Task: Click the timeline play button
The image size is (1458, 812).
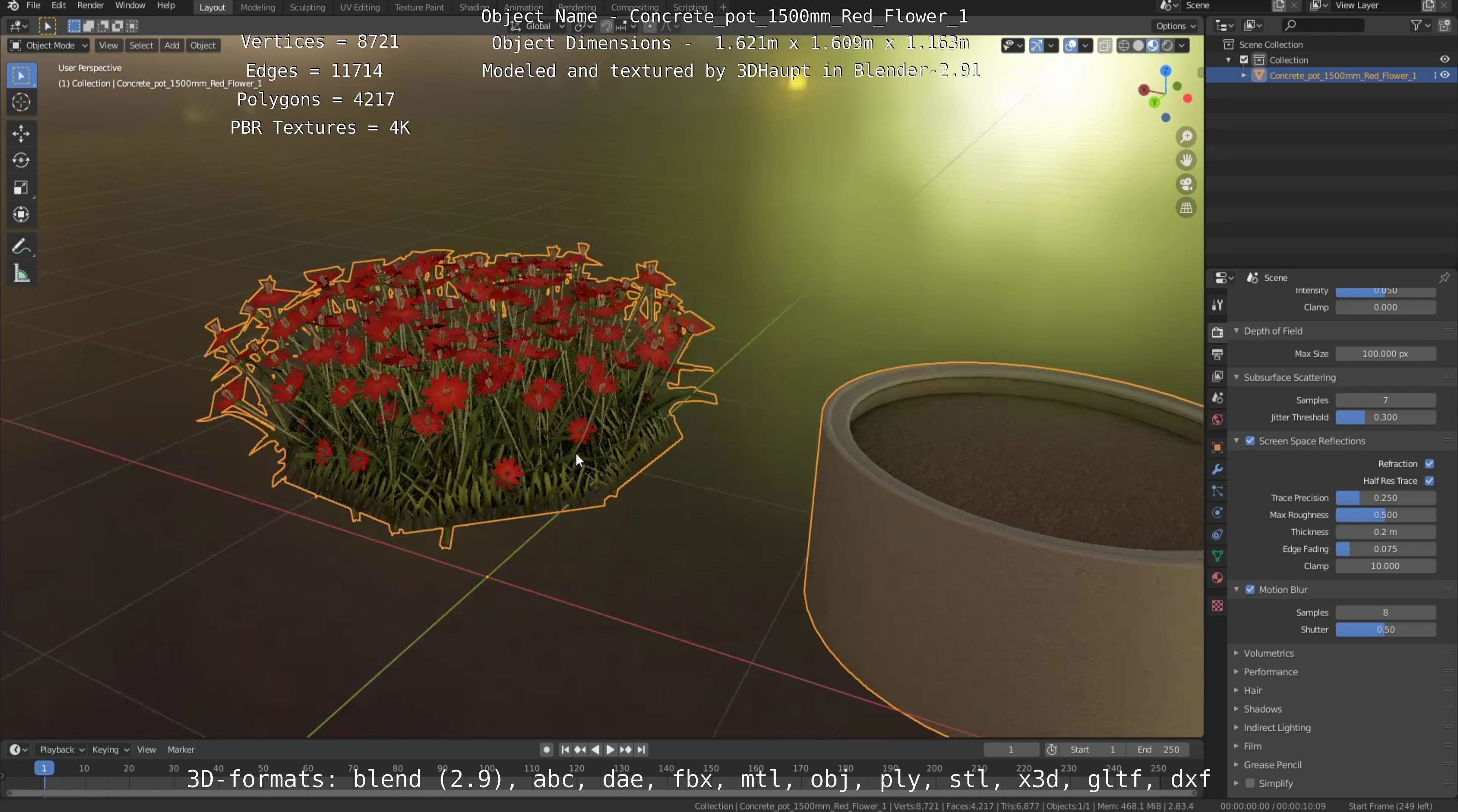Action: [x=610, y=750]
